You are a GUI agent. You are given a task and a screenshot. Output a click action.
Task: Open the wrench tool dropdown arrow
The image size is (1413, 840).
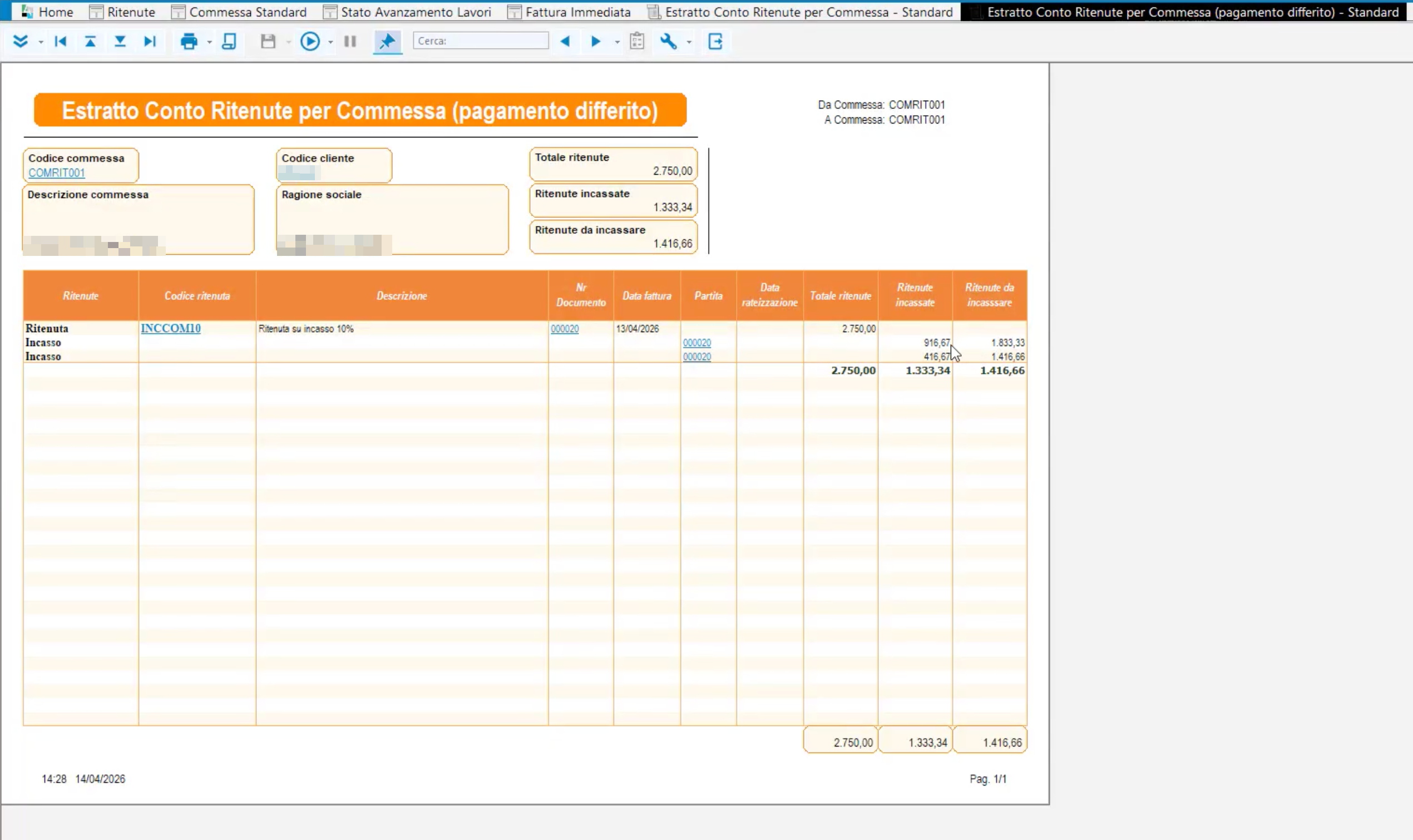click(x=689, y=42)
